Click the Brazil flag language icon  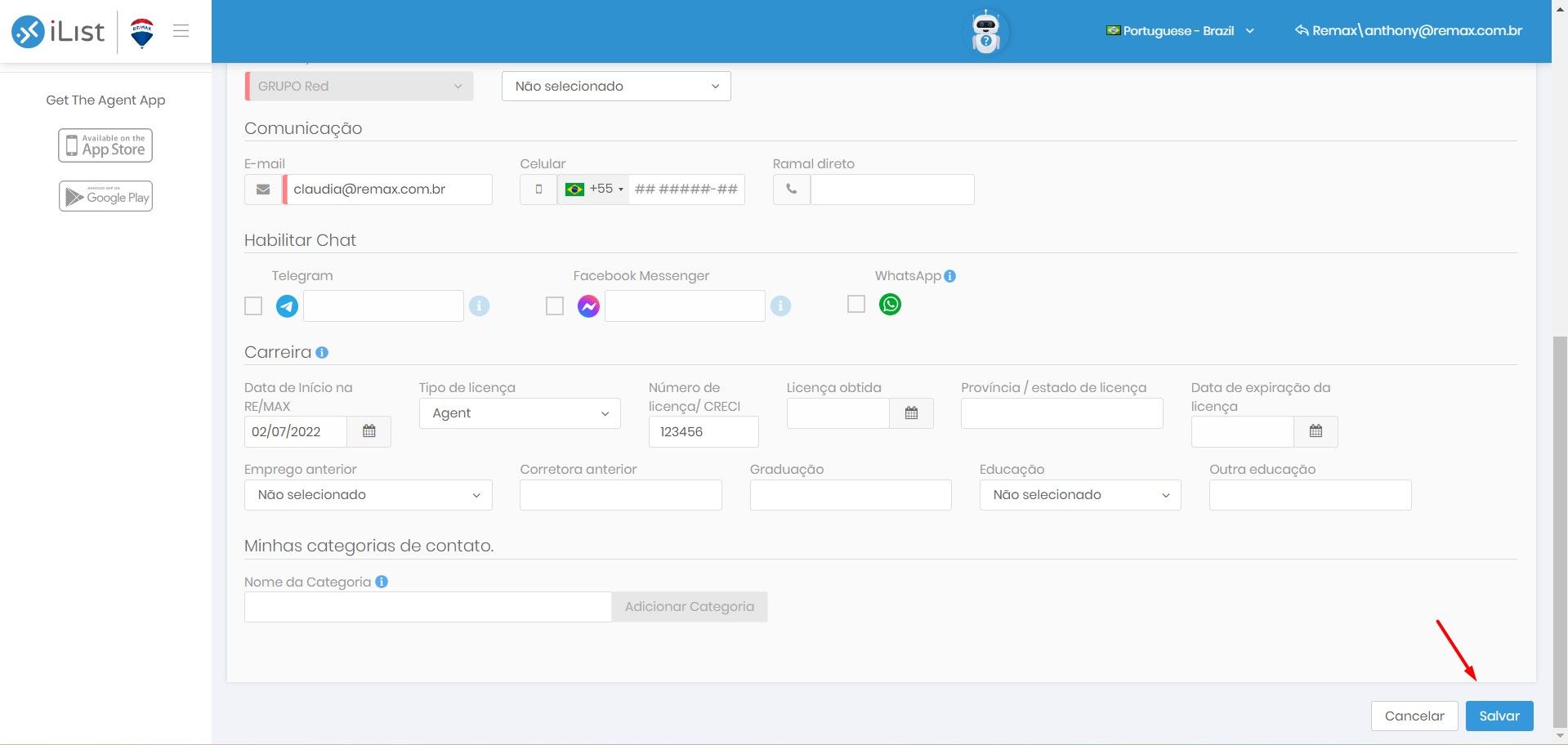[1113, 30]
